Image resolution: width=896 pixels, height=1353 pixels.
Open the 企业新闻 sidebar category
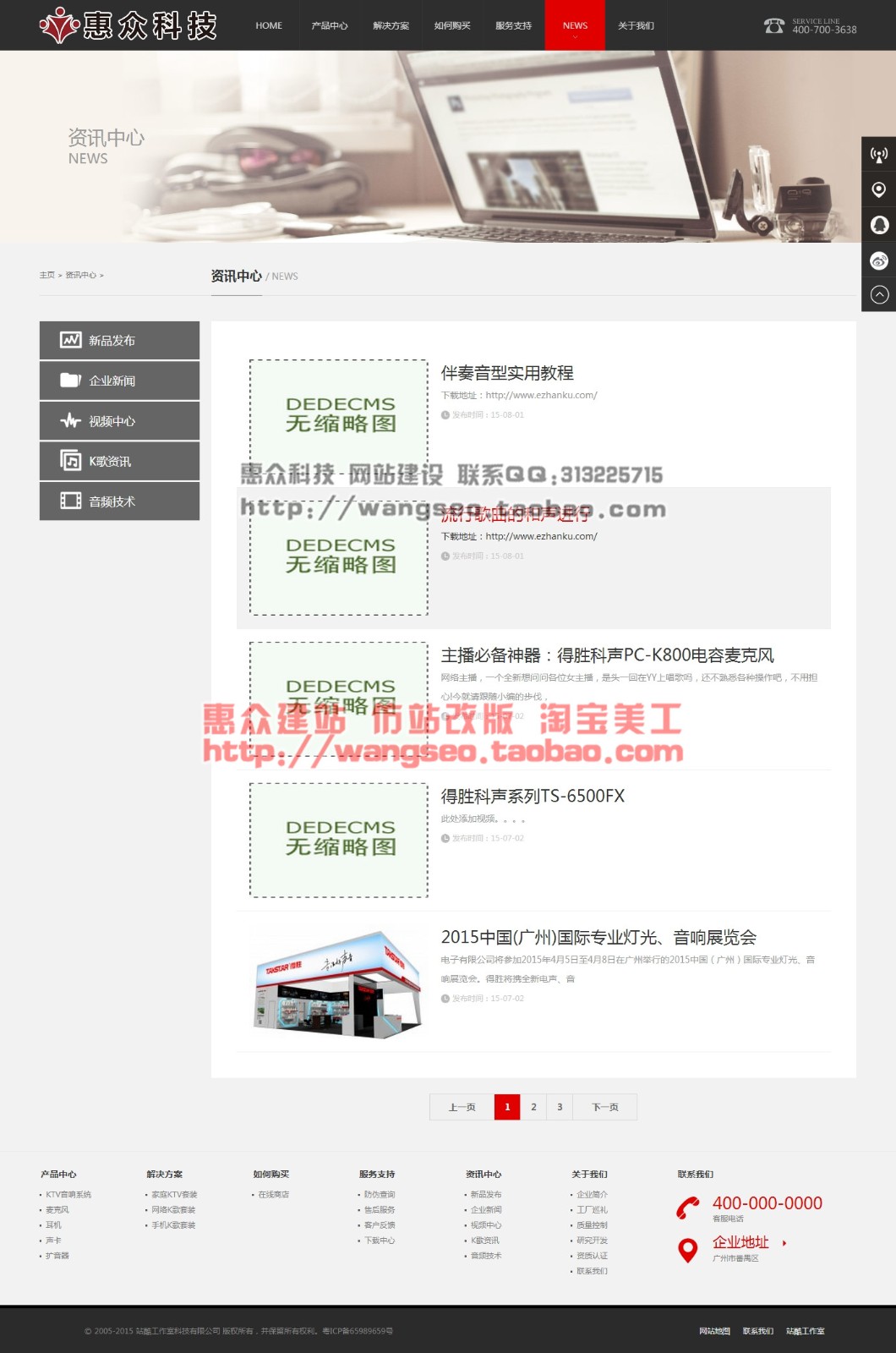pos(119,381)
